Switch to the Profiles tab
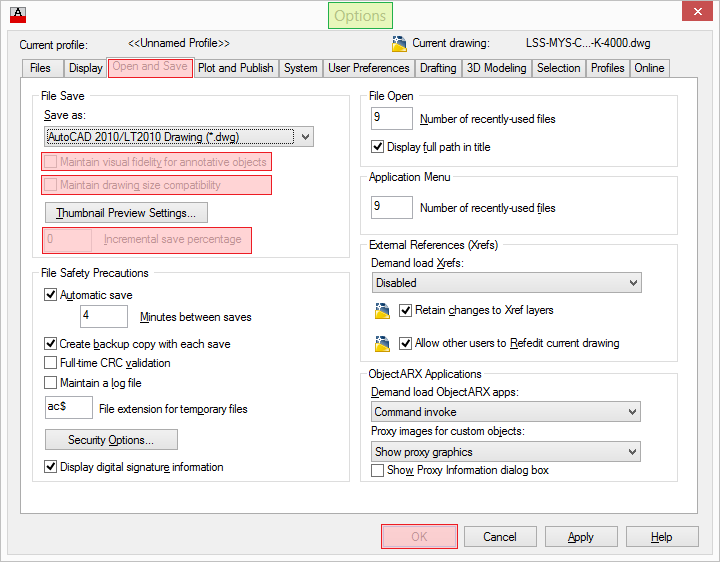 click(x=608, y=68)
